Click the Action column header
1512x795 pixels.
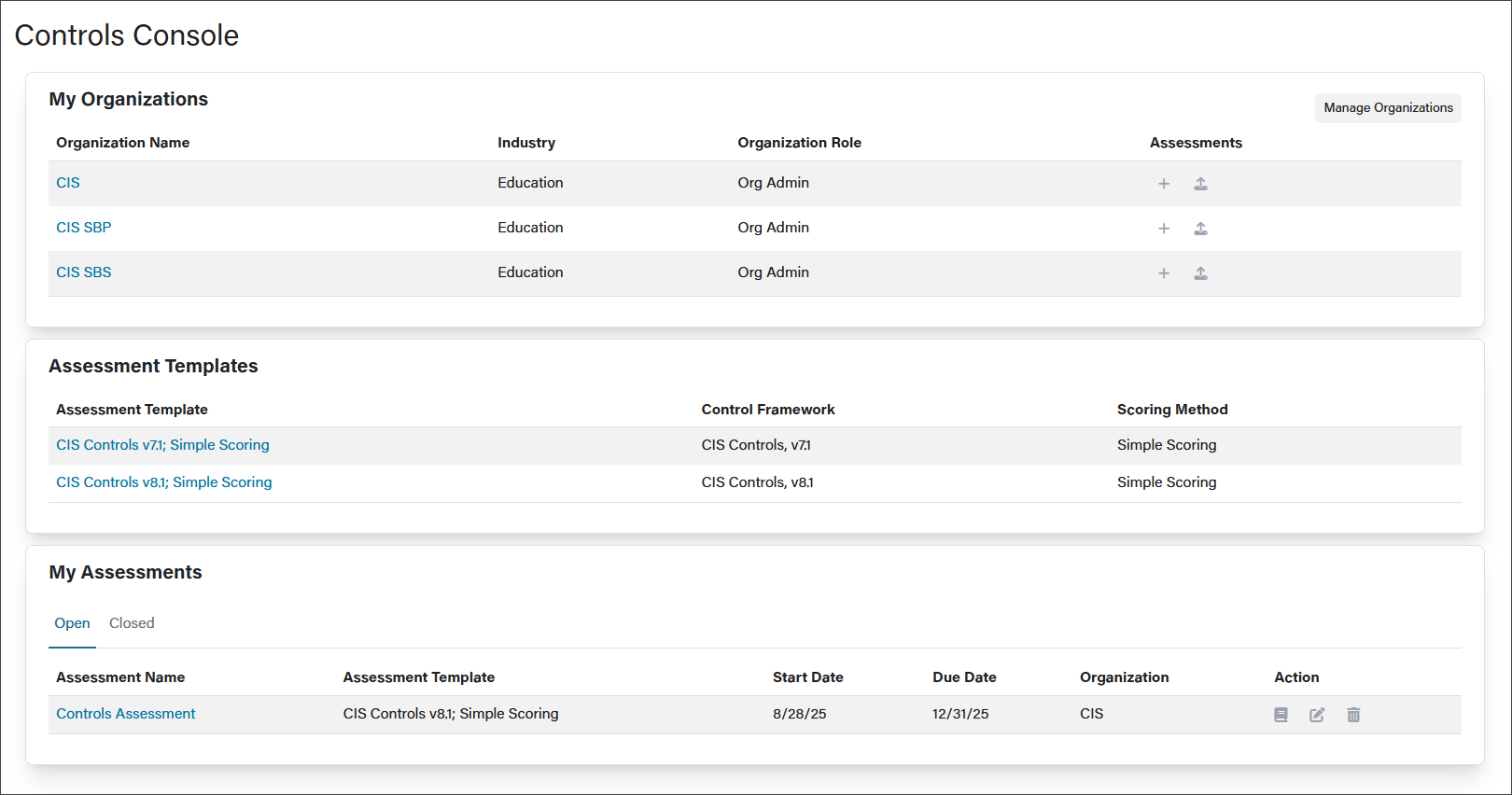click(1296, 677)
